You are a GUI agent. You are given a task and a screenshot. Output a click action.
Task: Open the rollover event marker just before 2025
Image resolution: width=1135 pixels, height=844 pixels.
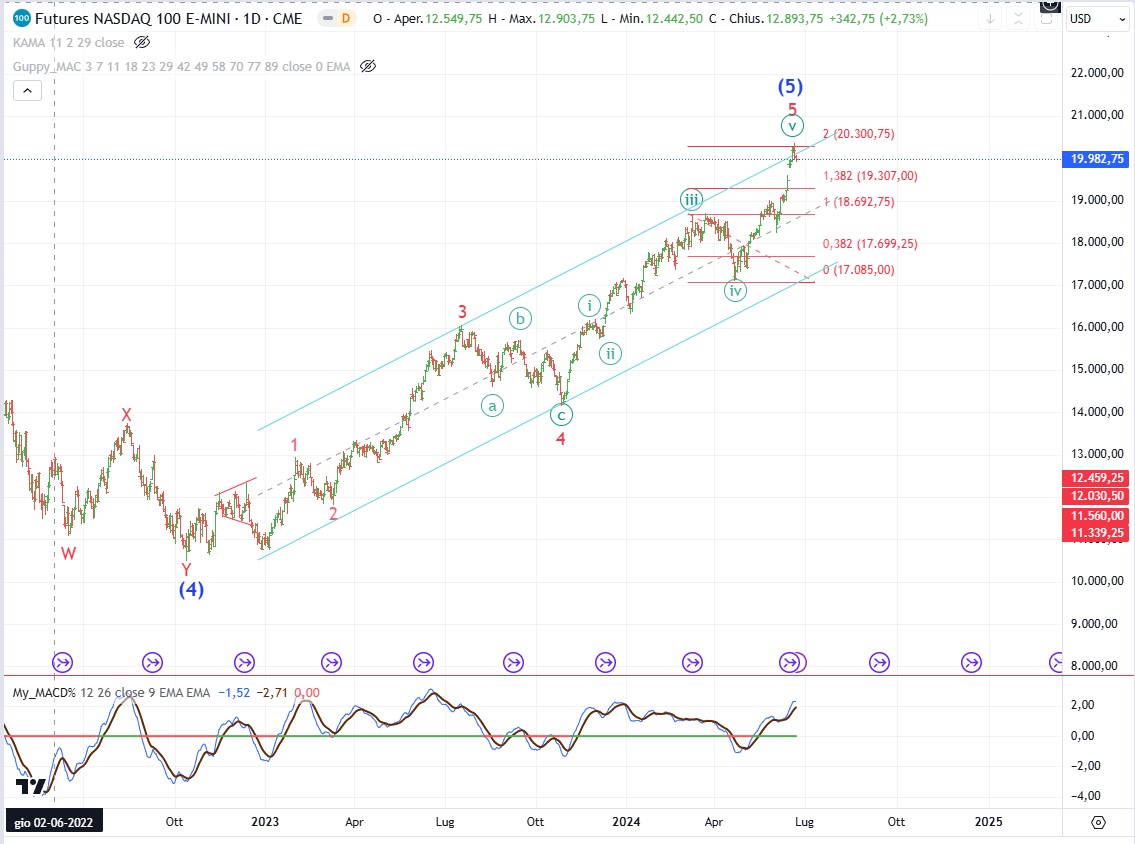point(971,662)
